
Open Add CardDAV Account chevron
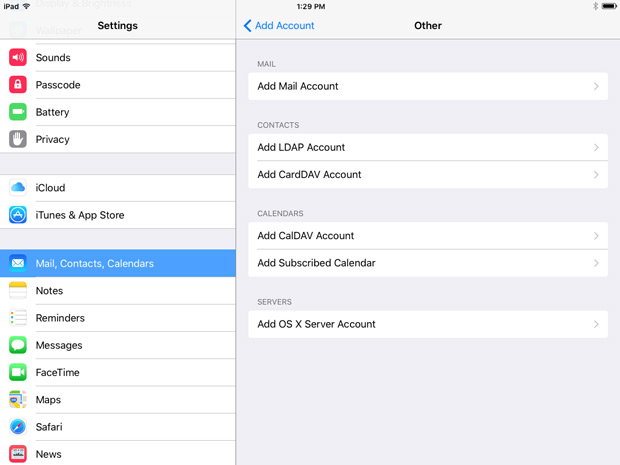[596, 175]
